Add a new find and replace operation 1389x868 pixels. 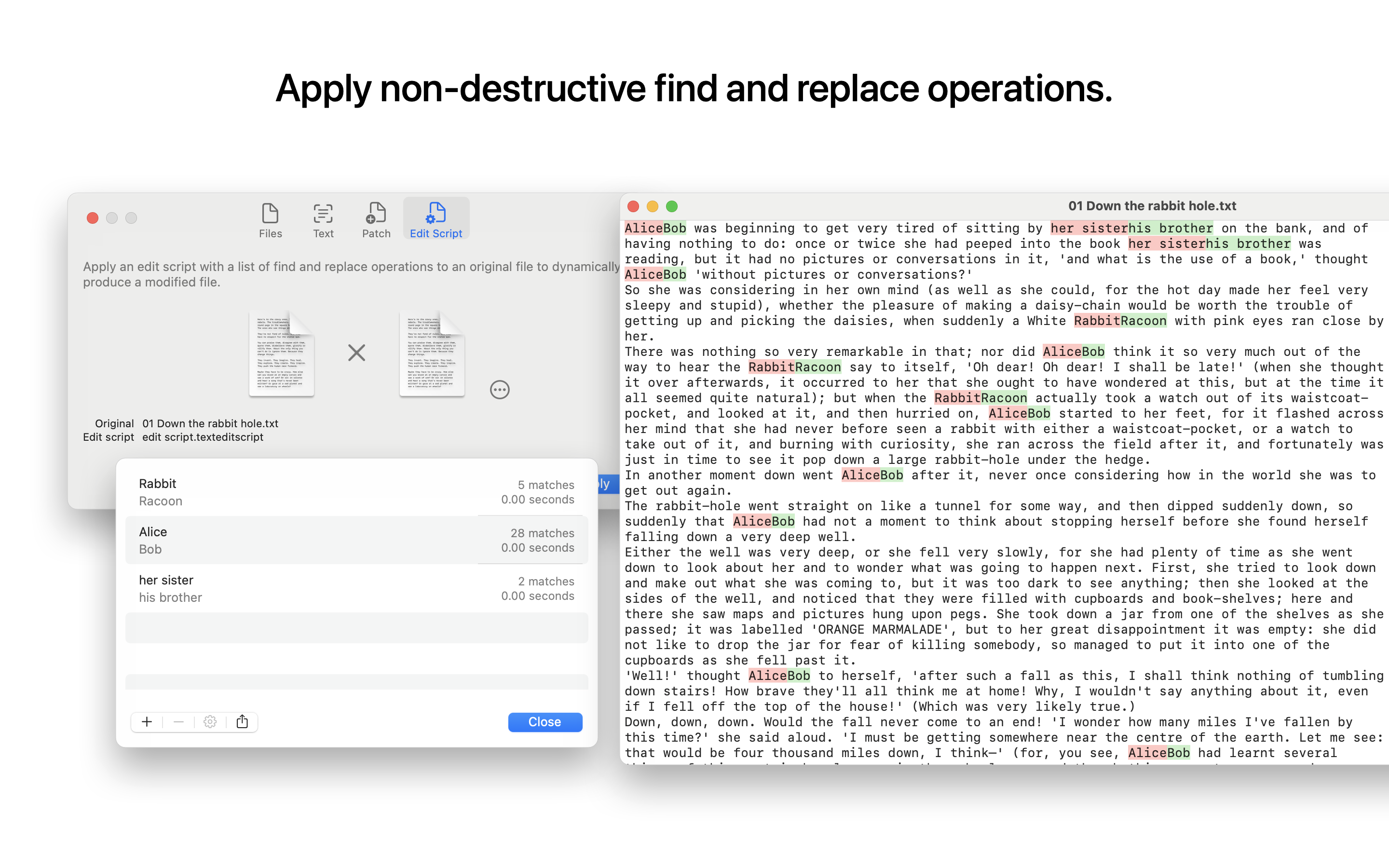(x=147, y=721)
